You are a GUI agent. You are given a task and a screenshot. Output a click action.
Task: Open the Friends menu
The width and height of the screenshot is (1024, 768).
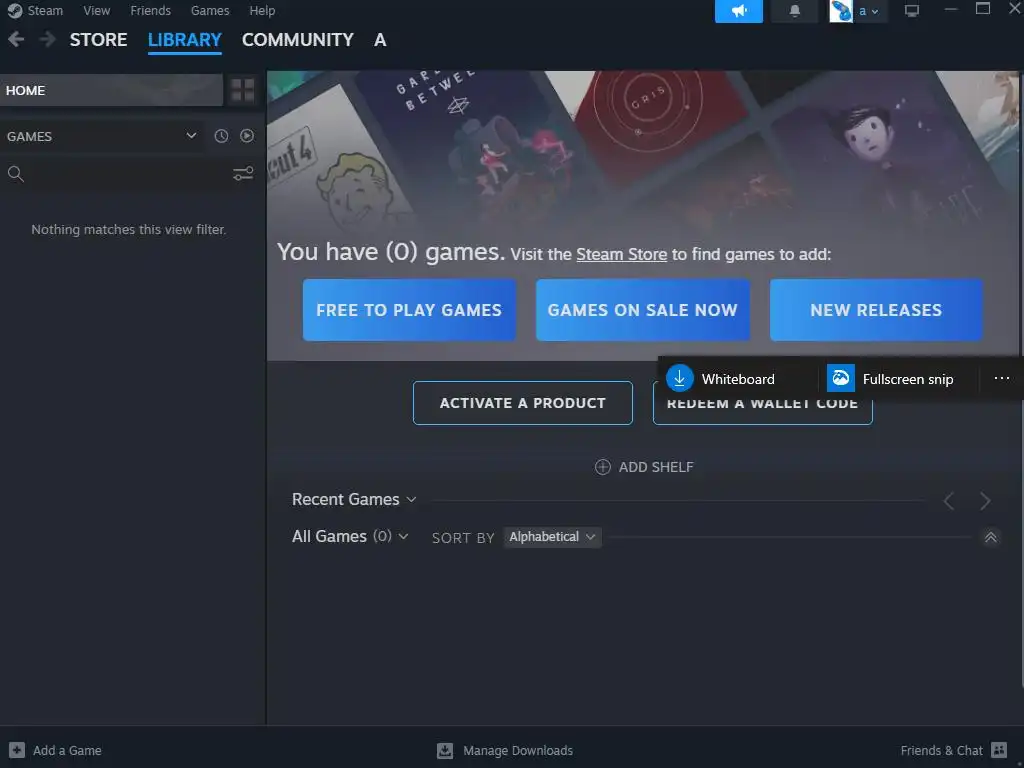tap(150, 10)
